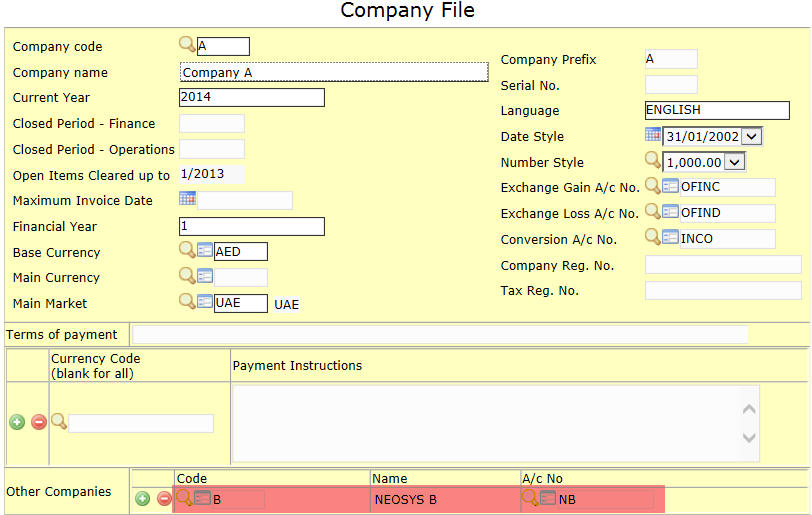This screenshot has height=515, width=812.
Task: Search Exchange Gain A/c No. with magnifier
Action: tap(653, 185)
